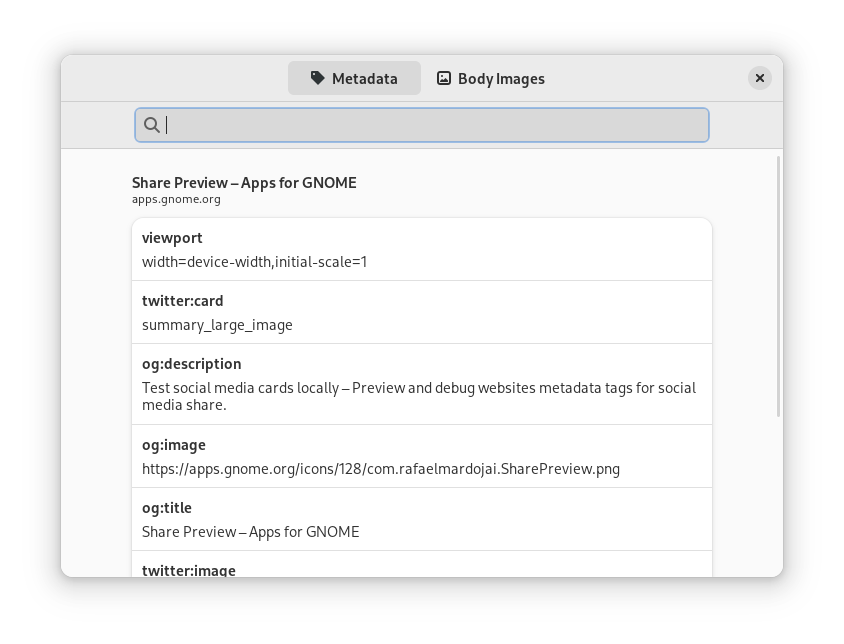The width and height of the screenshot is (844, 644).
Task: Focus the metadata search field
Action: (421, 125)
